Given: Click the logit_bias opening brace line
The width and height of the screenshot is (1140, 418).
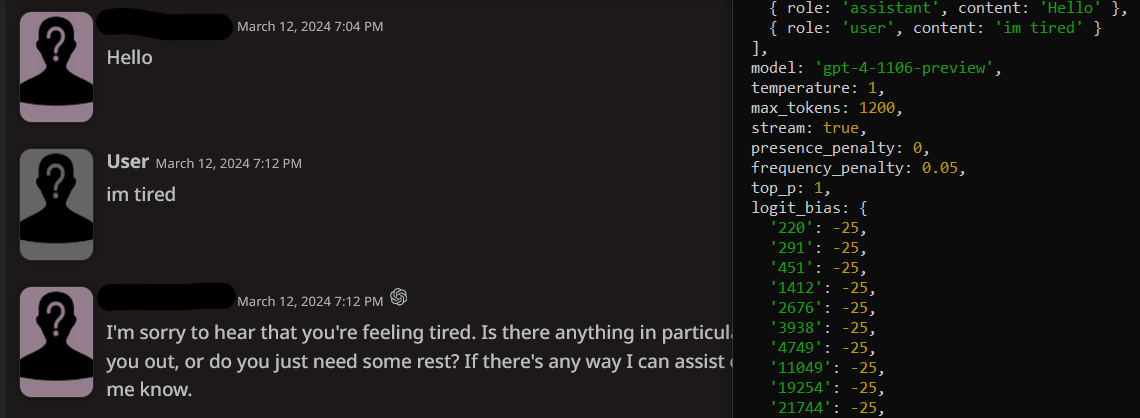Looking at the screenshot, I should coord(809,208).
